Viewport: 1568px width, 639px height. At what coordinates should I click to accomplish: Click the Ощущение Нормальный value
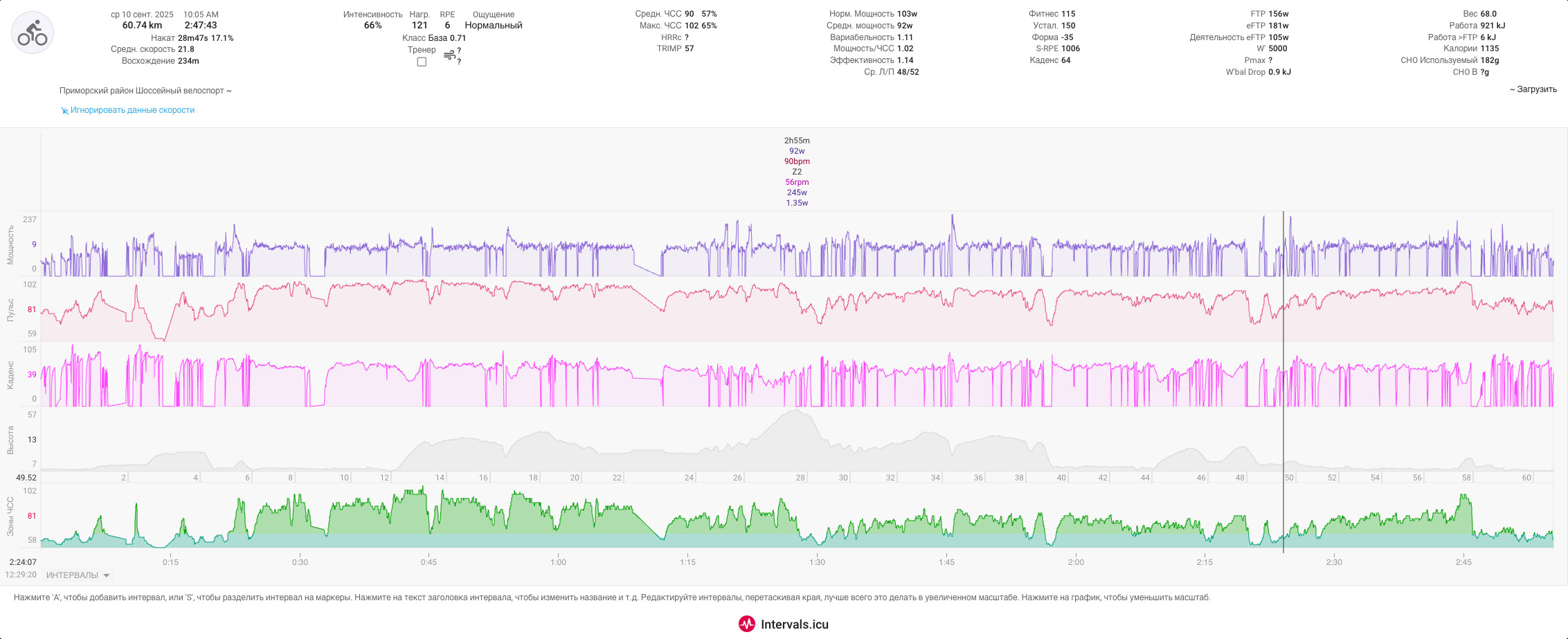[x=494, y=26]
